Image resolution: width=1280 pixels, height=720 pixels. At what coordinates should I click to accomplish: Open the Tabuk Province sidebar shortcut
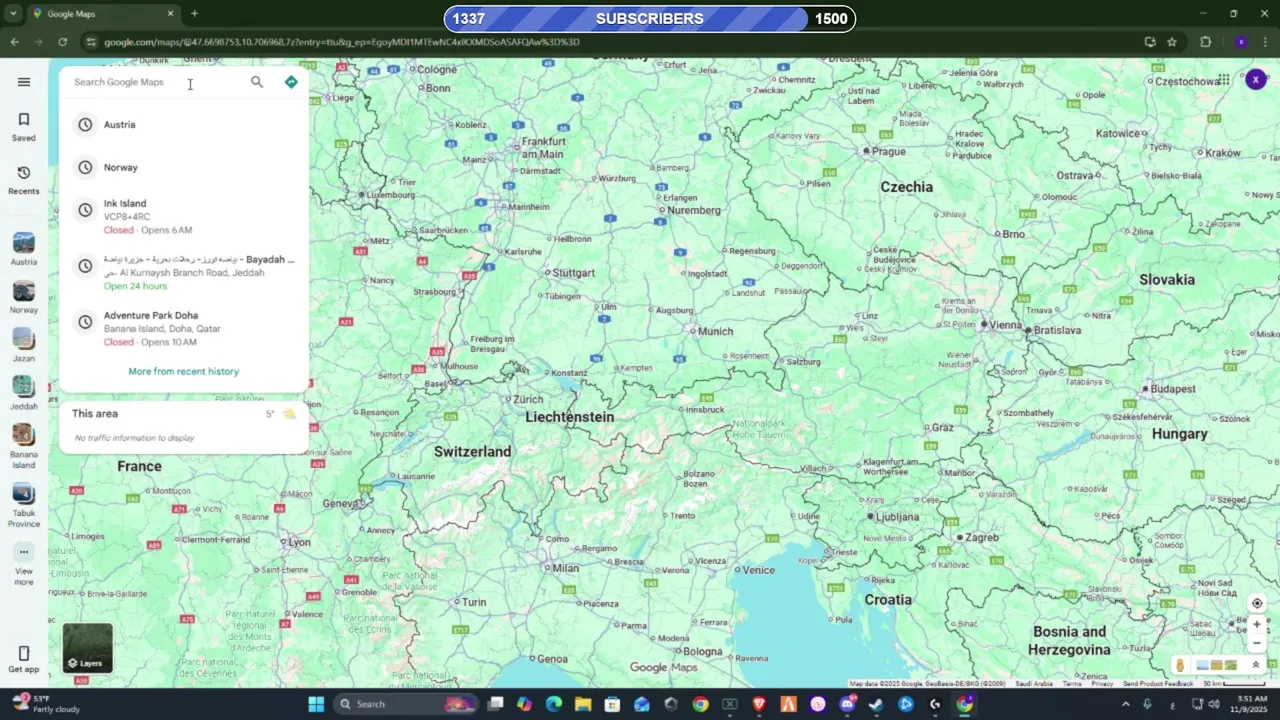24,506
